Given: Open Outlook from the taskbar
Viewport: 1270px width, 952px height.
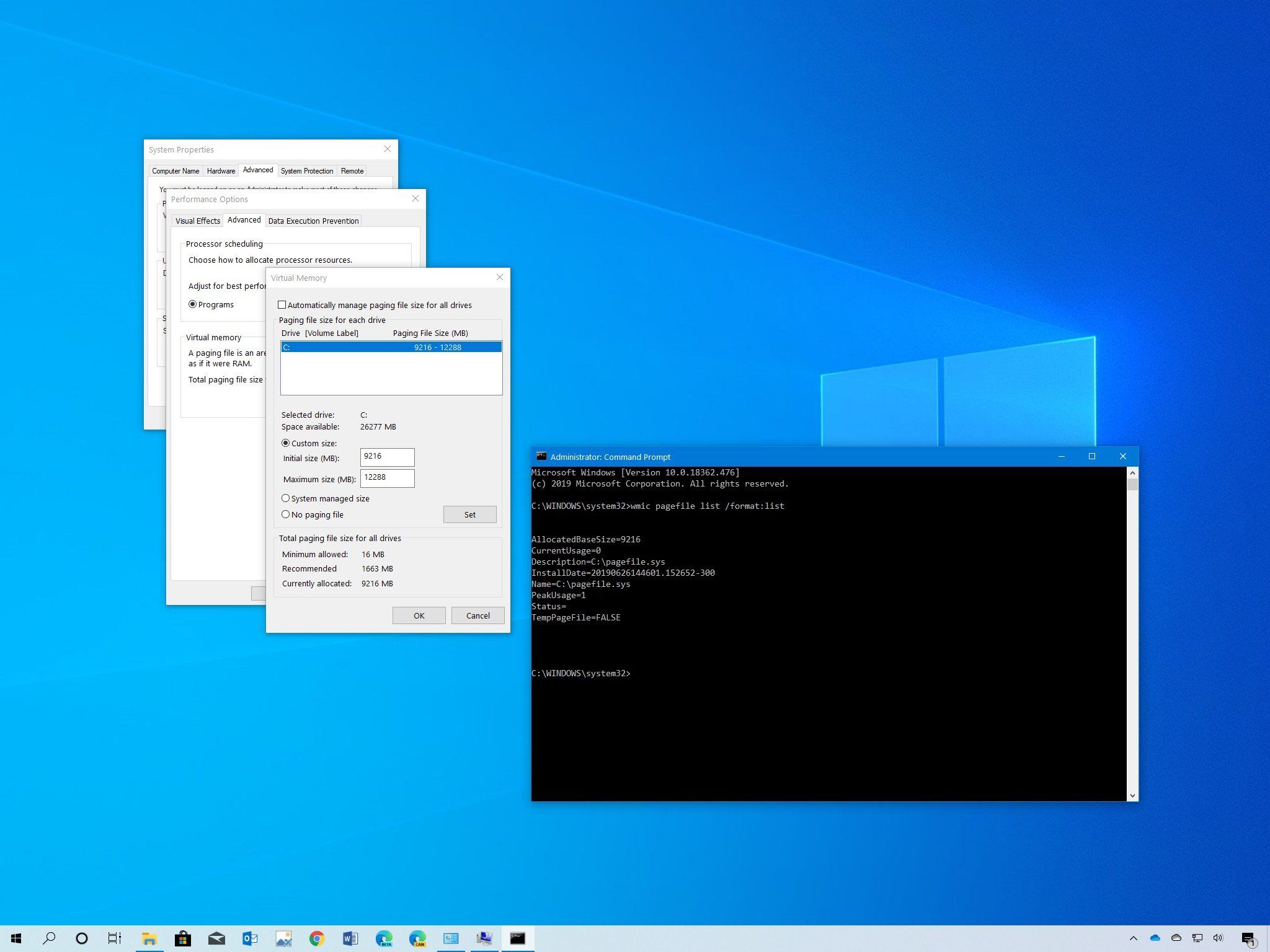Looking at the screenshot, I should tap(249, 938).
